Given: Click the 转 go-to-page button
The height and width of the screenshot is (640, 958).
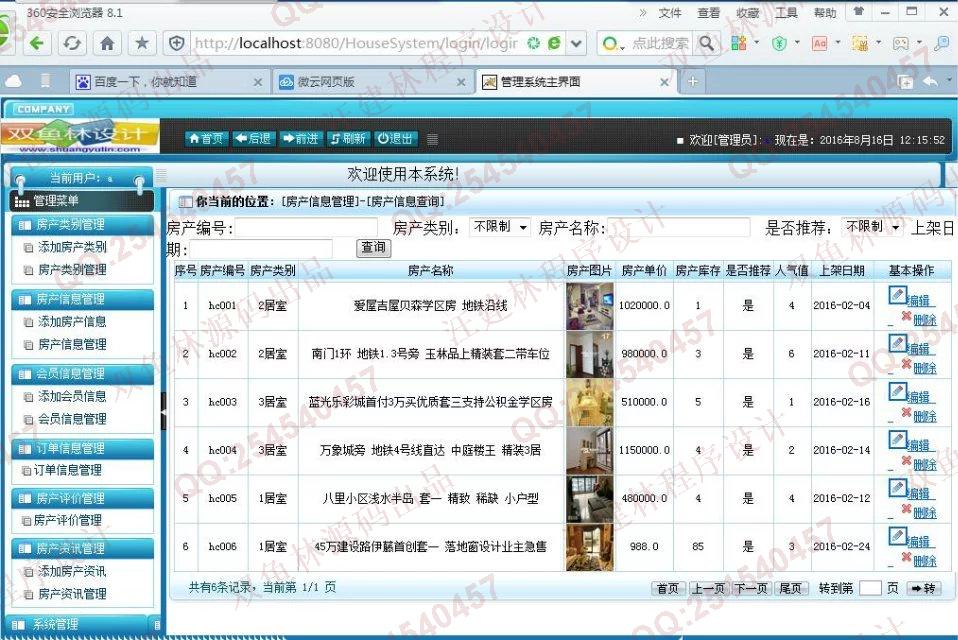Looking at the screenshot, I should (x=923, y=588).
